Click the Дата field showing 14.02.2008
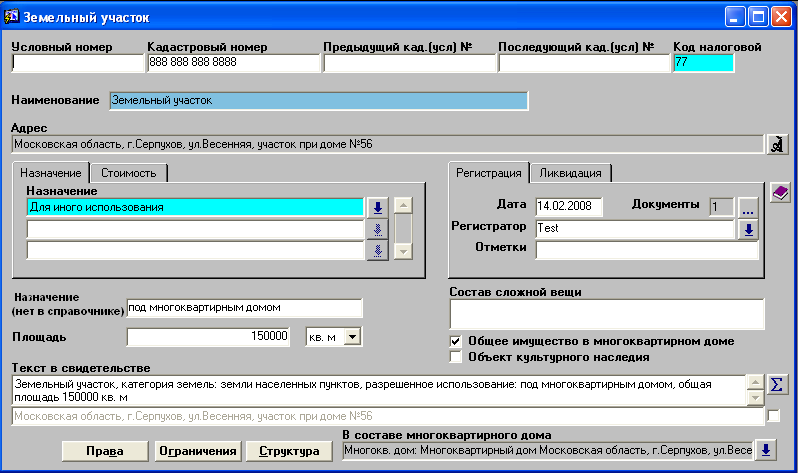798x473 pixels. (569, 206)
